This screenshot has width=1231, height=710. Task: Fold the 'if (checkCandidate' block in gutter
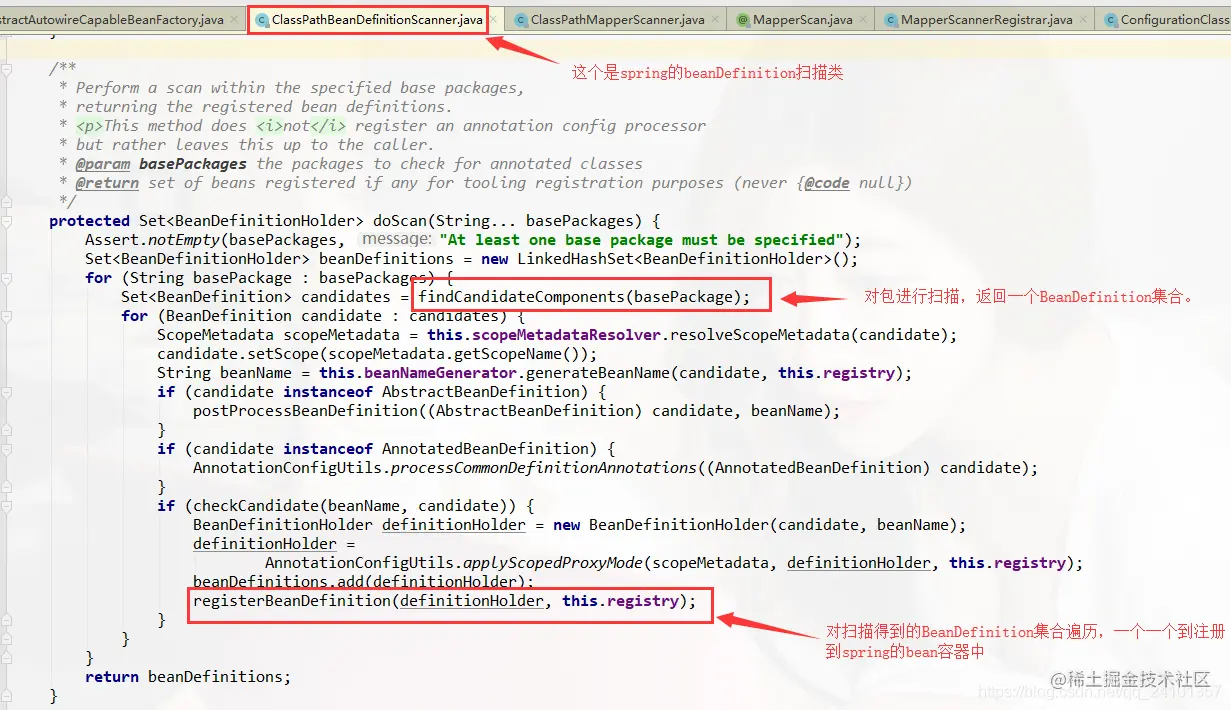tap(8, 506)
